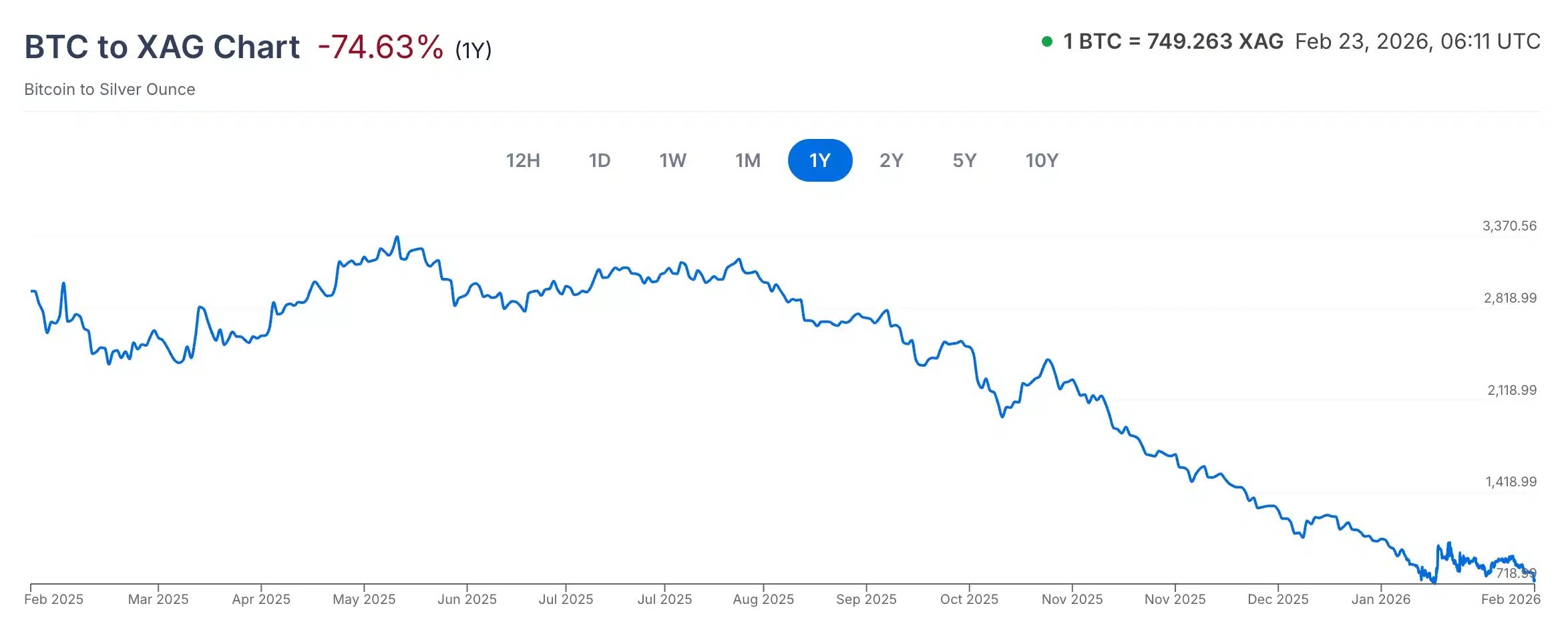Click the green live price indicator dot
Screen dimensions: 1568x620
coord(1047,41)
